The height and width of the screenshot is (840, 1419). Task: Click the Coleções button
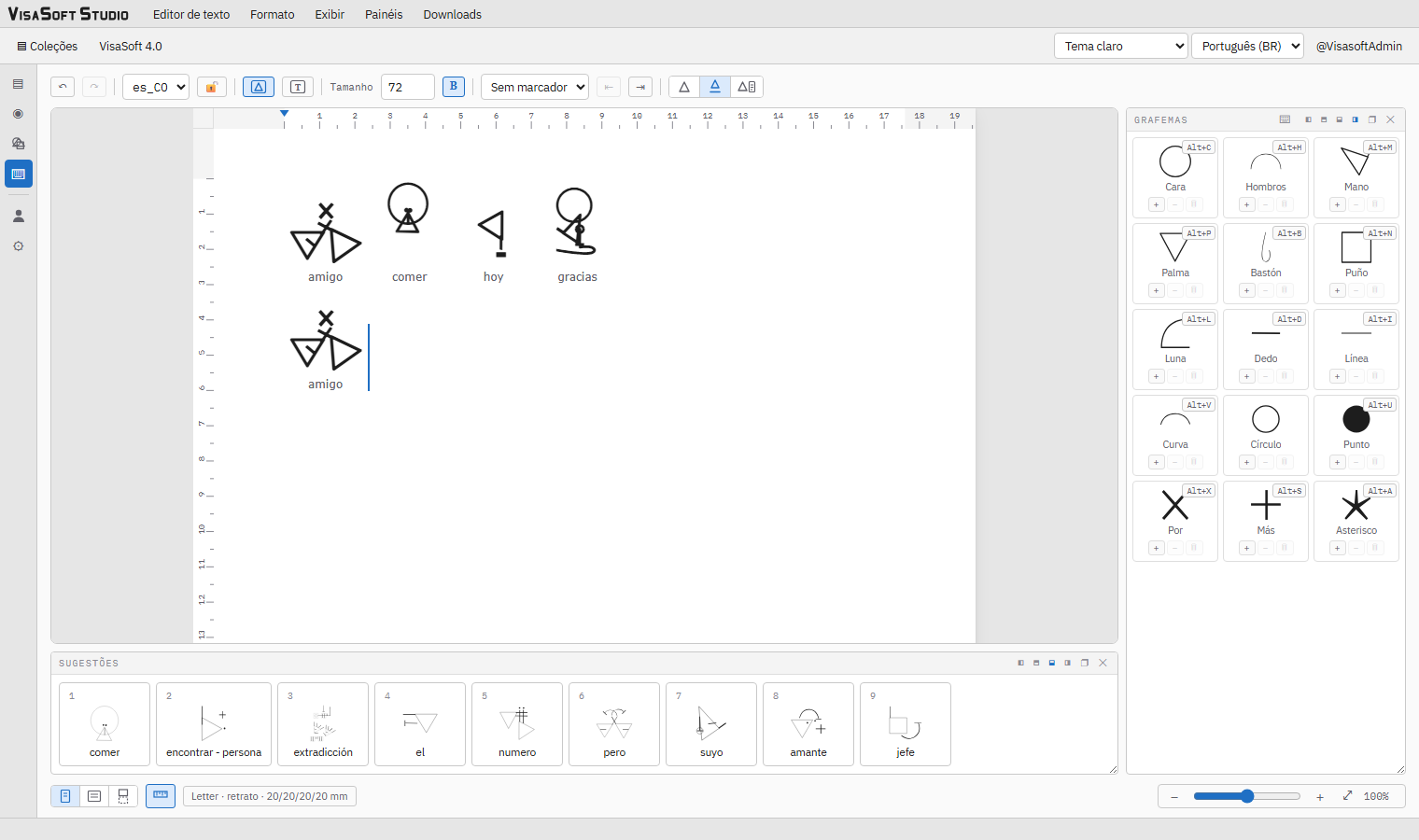click(48, 46)
